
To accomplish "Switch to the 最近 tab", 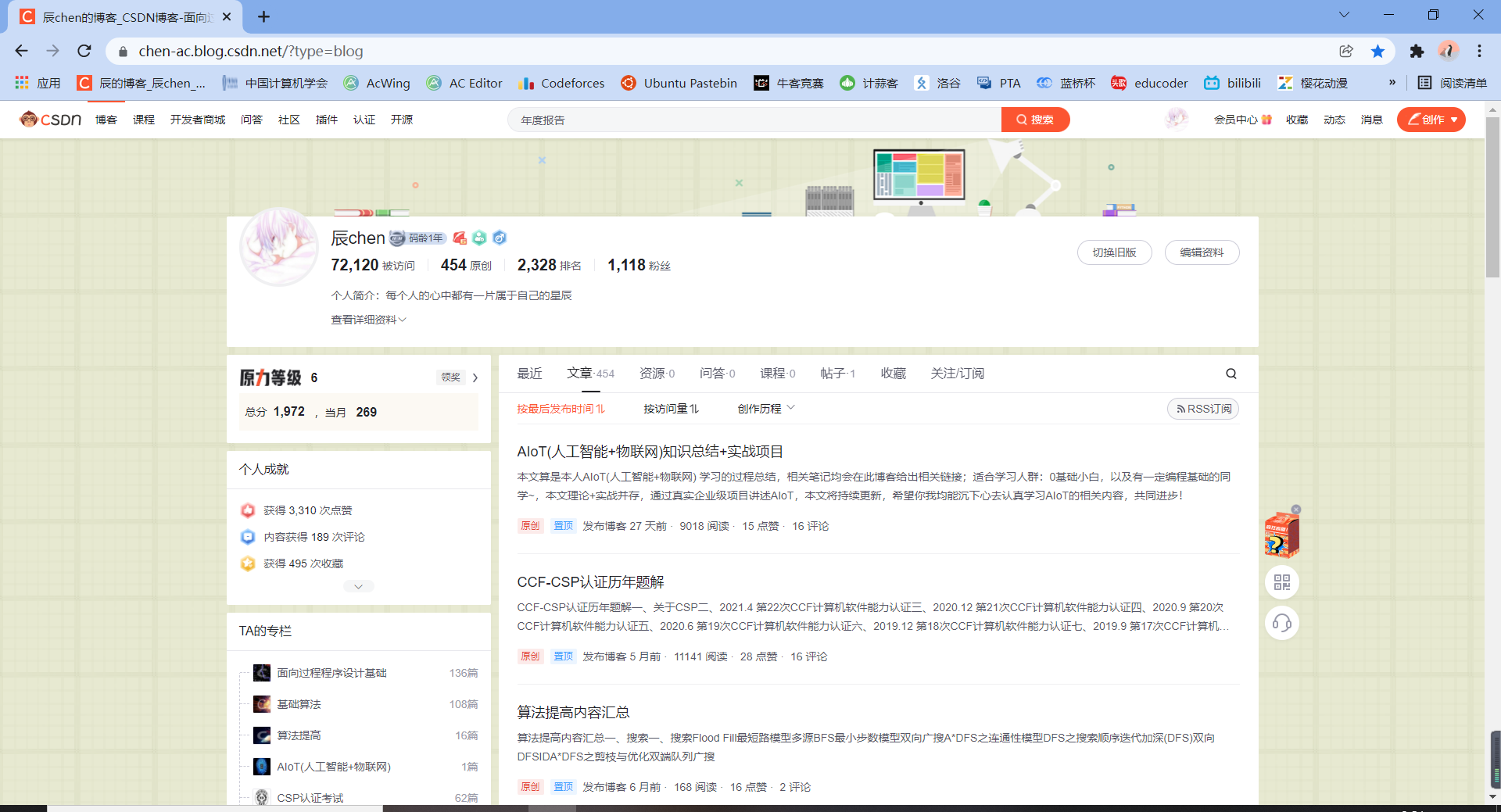I will coord(529,374).
